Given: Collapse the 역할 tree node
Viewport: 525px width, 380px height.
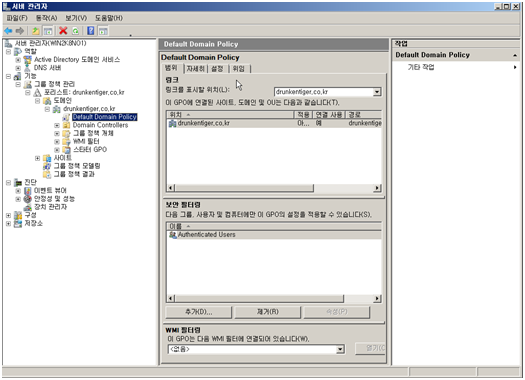Looking at the screenshot, I should (8, 52).
